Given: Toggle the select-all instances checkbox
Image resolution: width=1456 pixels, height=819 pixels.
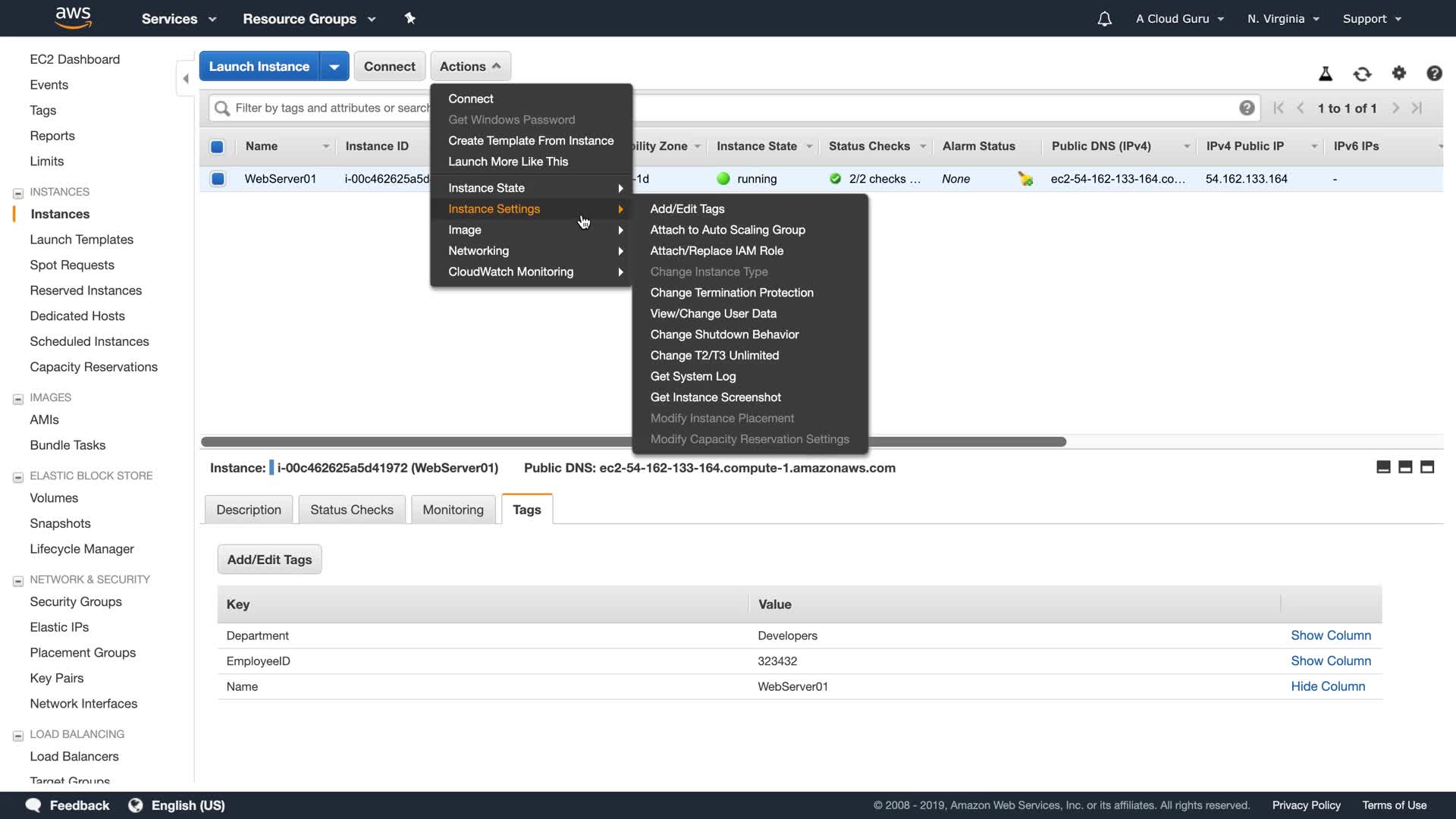Looking at the screenshot, I should (217, 146).
